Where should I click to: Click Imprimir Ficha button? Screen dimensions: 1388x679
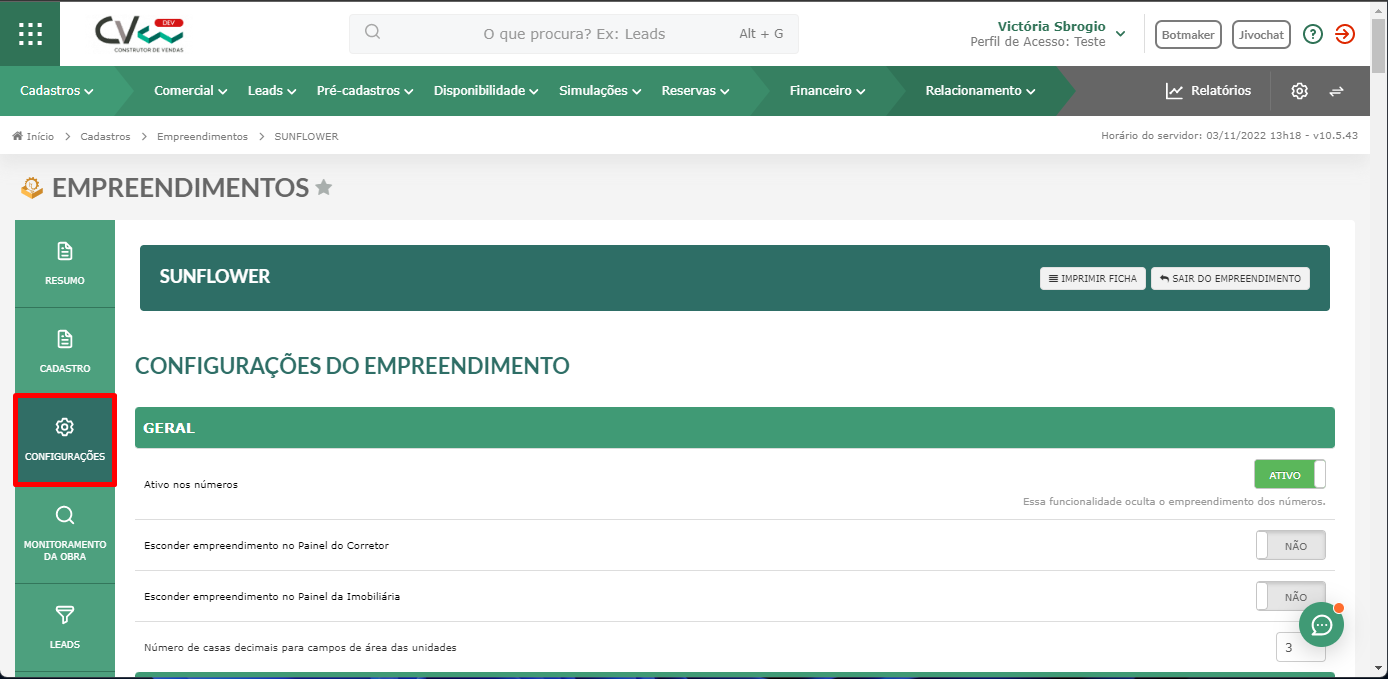(1093, 278)
